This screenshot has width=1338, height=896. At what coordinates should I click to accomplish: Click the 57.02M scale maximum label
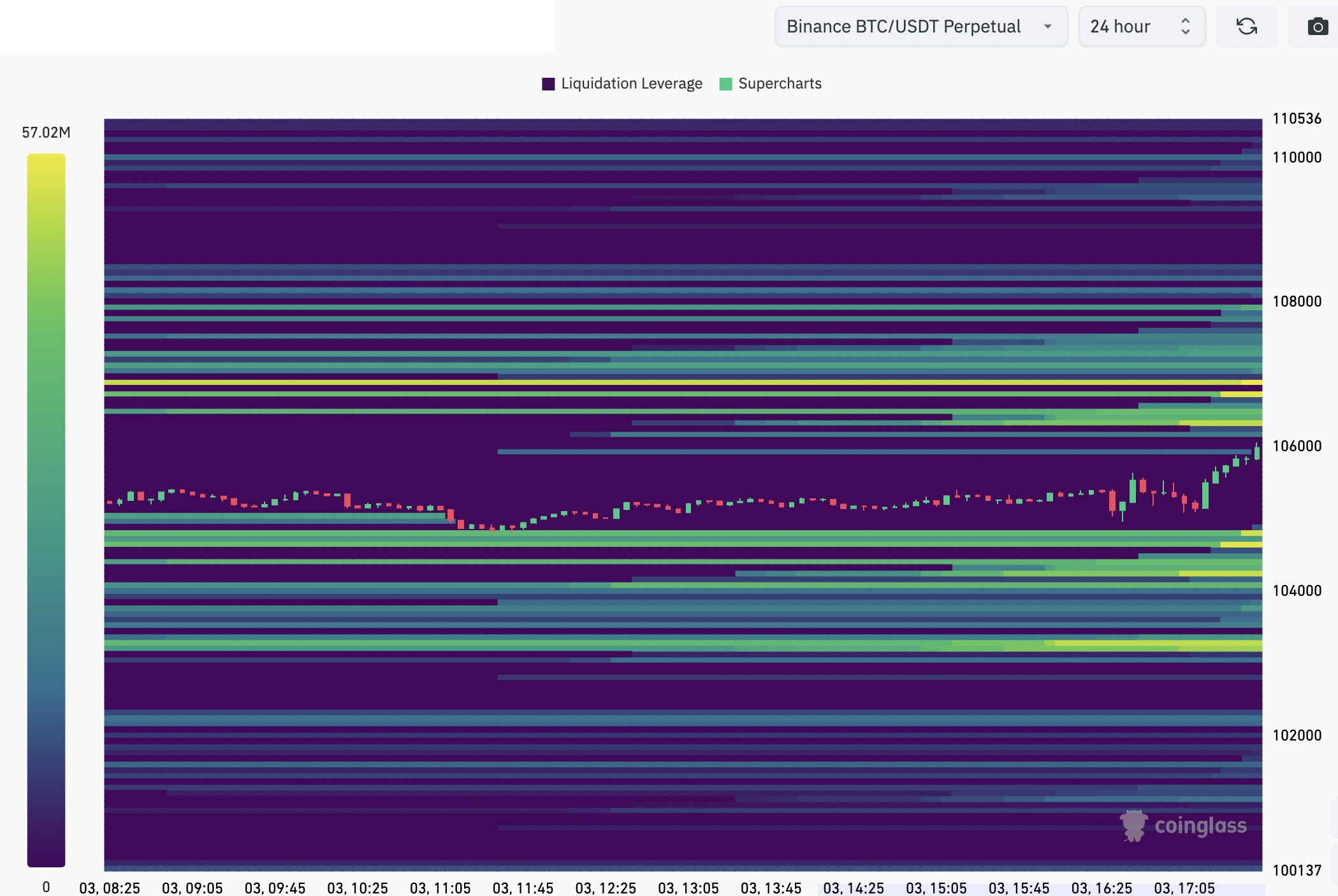46,133
